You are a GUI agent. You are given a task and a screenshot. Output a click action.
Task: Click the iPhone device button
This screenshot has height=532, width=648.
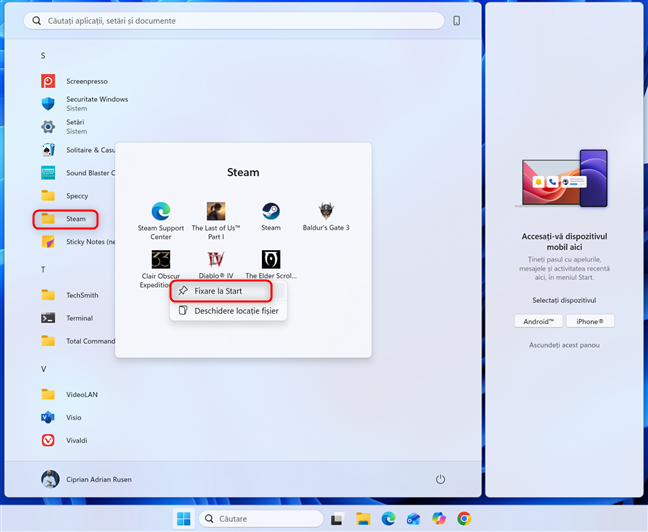(590, 321)
